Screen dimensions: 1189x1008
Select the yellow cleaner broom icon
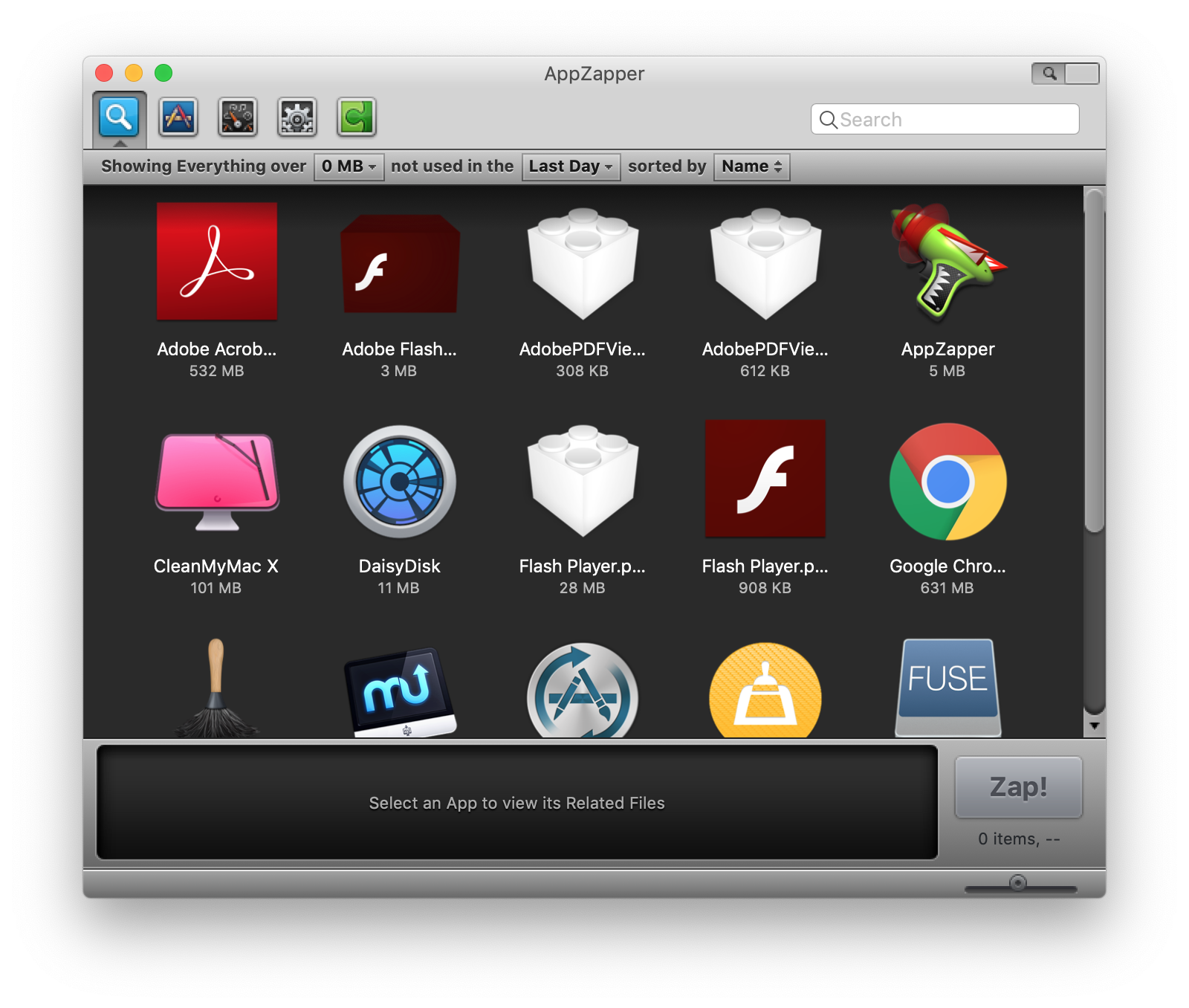click(x=765, y=690)
